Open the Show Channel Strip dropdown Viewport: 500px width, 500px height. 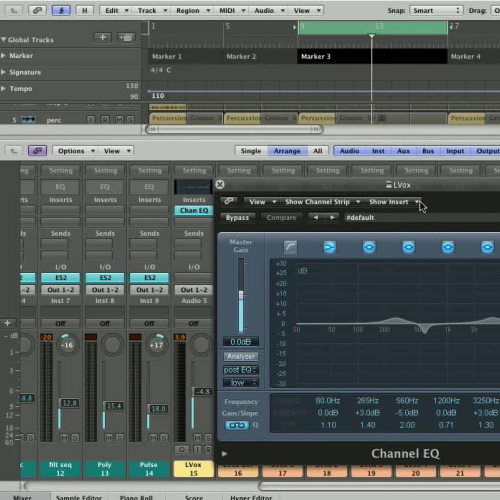[x=322, y=202]
